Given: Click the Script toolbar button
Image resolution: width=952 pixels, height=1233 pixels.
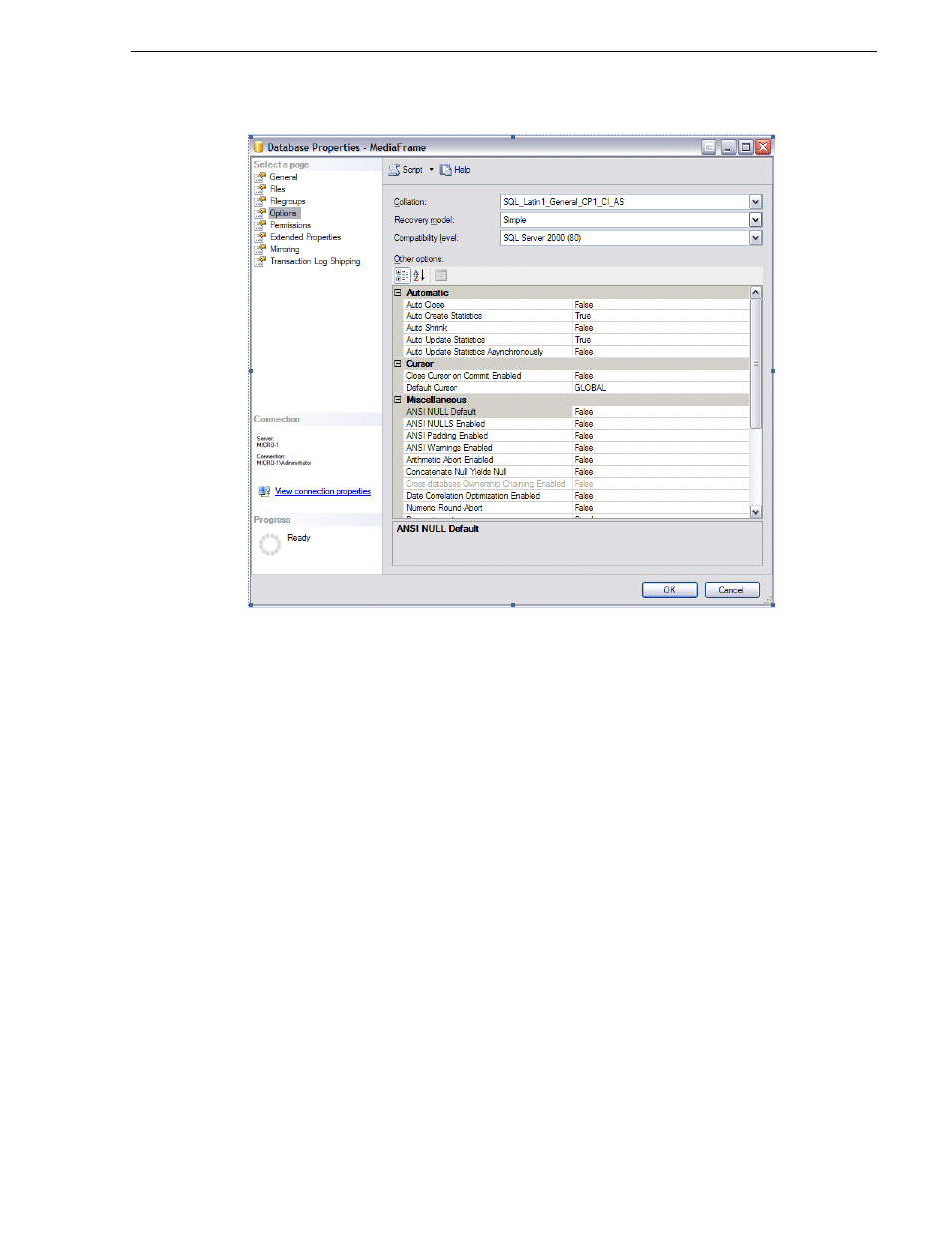Looking at the screenshot, I should 406,170.
